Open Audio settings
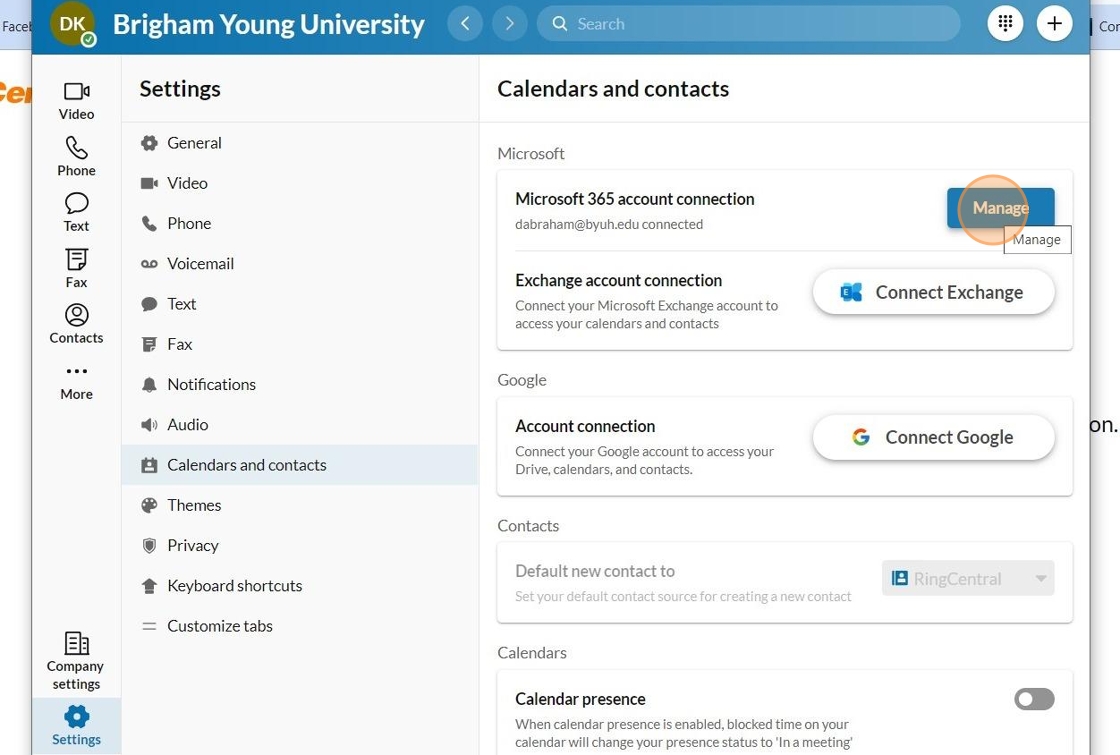 tap(299, 424)
